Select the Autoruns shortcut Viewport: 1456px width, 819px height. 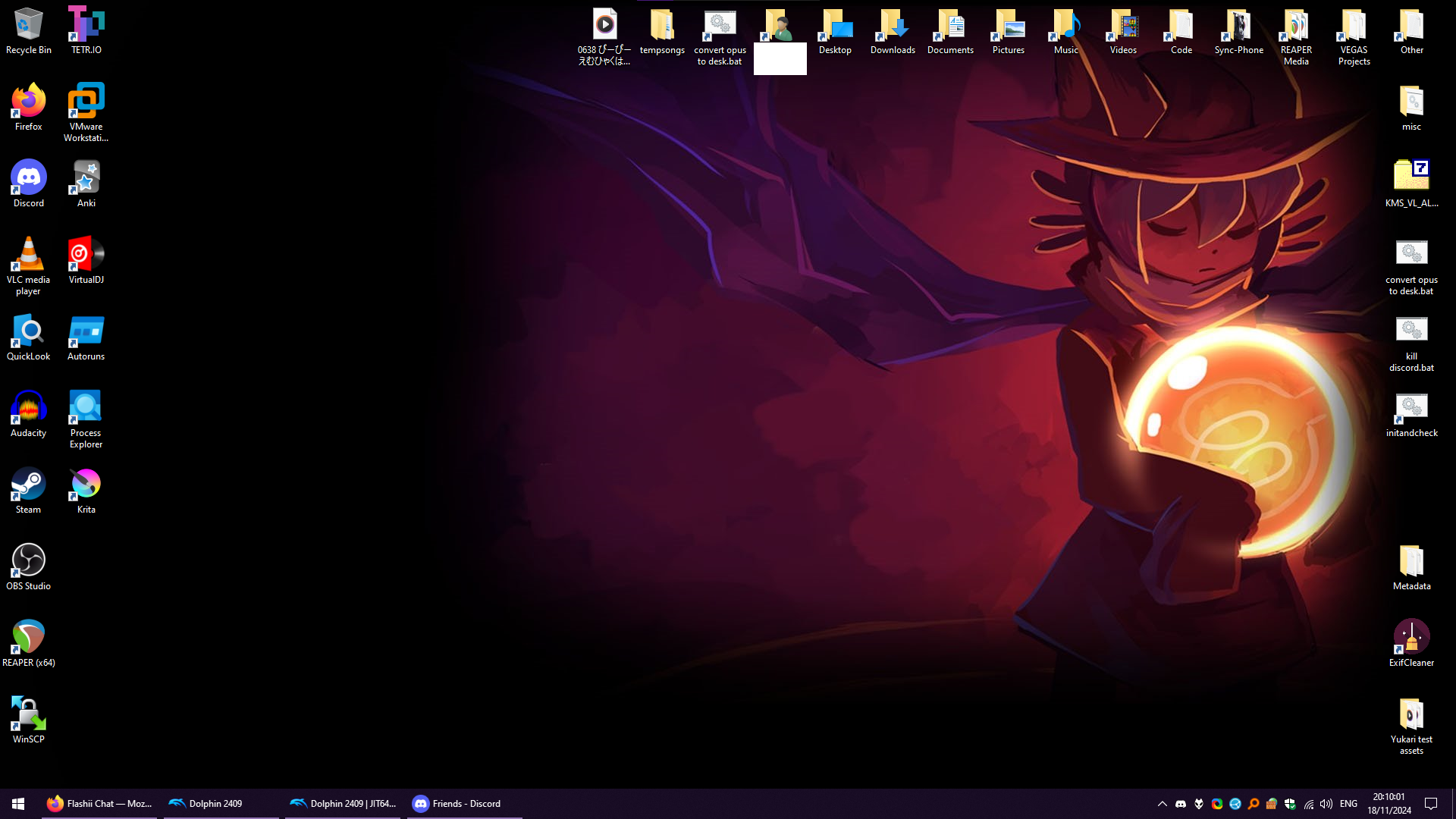click(x=86, y=337)
